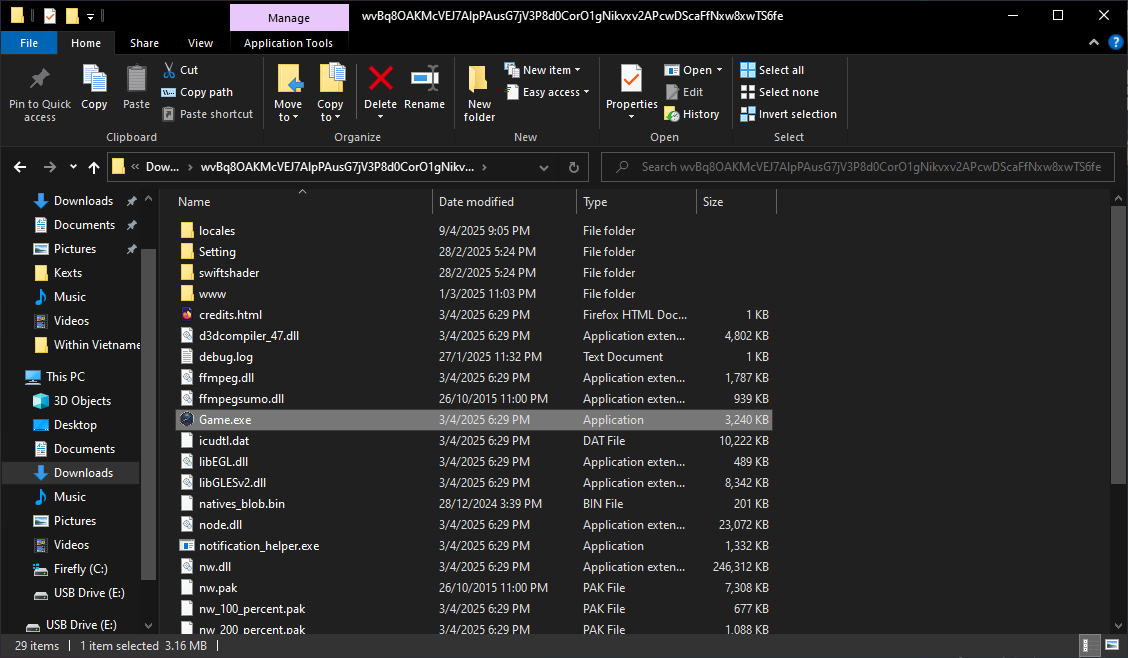Click the Copy icon in Clipboard group
Viewport: 1128px width, 658px height.
(94, 80)
